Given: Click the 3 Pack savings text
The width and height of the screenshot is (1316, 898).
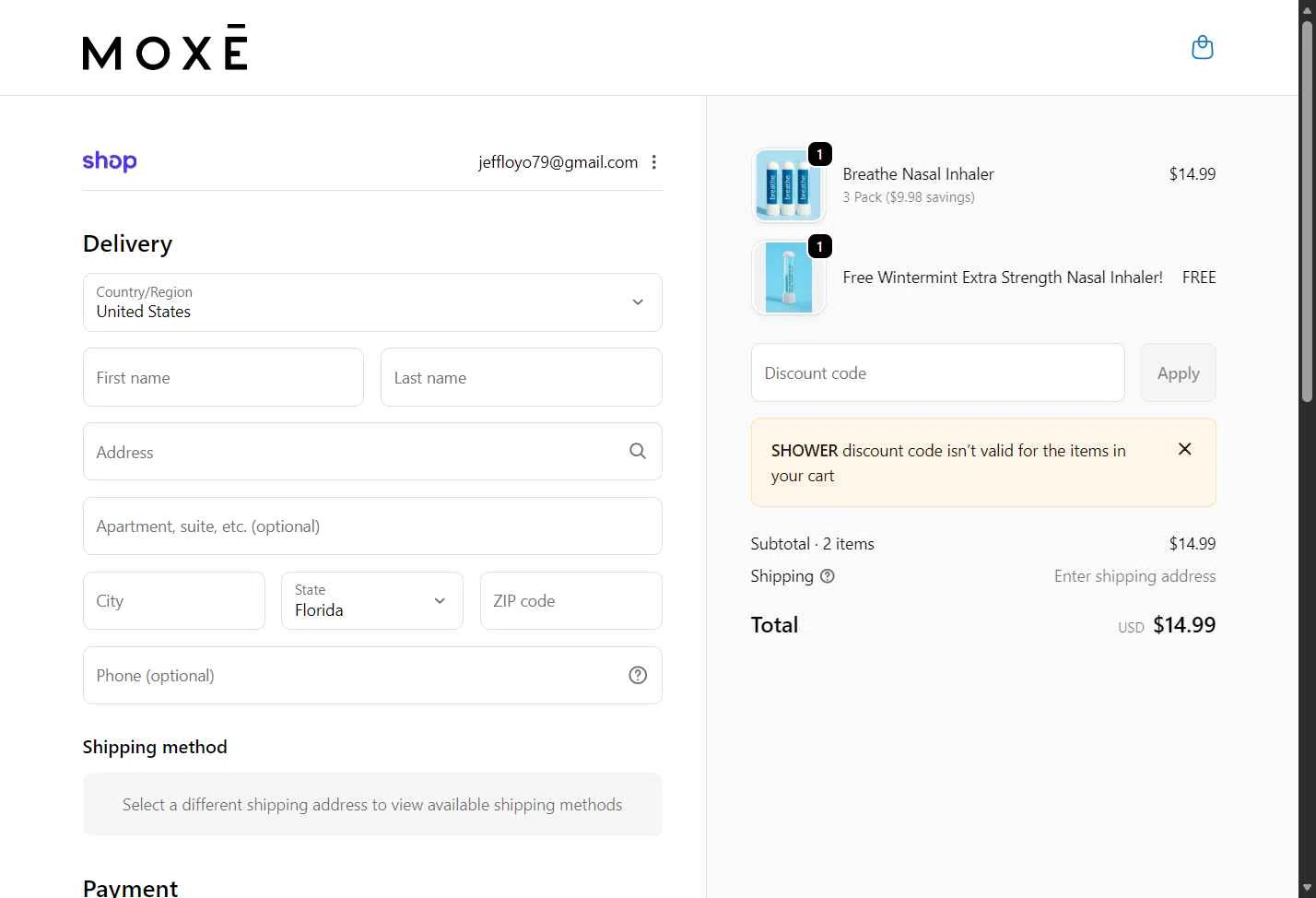Looking at the screenshot, I should tap(909, 197).
